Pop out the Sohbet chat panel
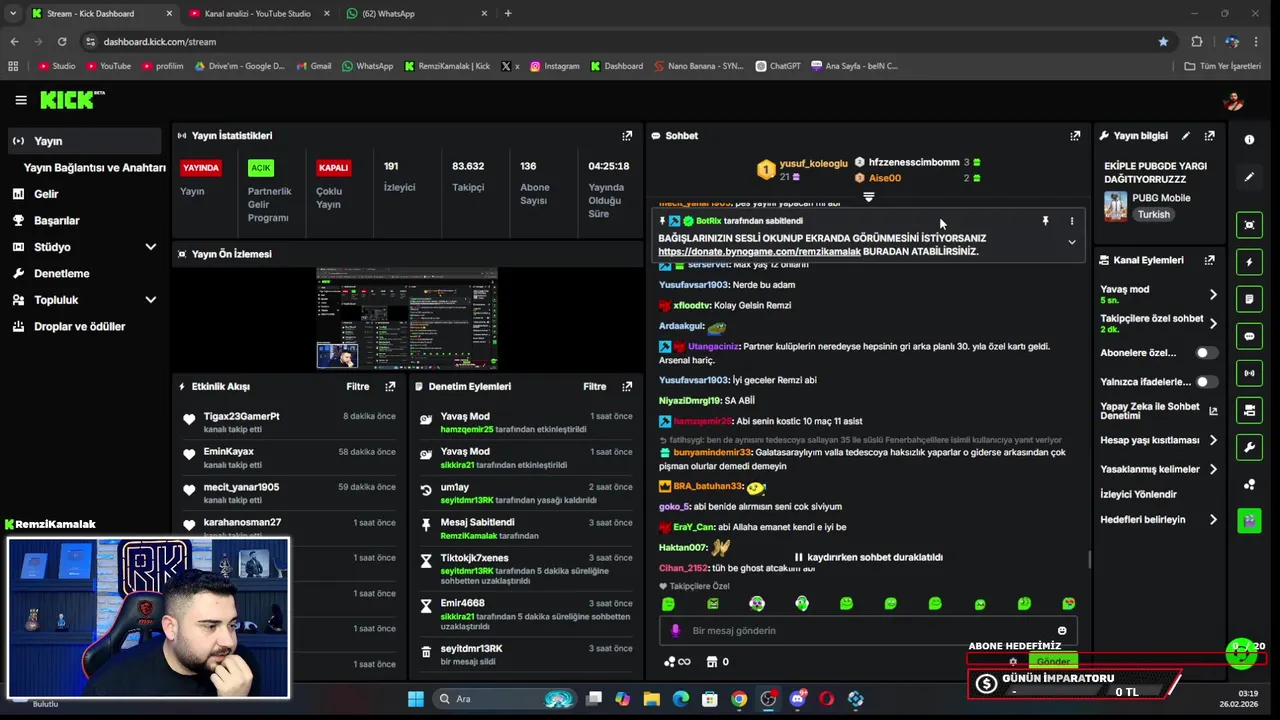This screenshot has height=720, width=1280. coord(1075,136)
